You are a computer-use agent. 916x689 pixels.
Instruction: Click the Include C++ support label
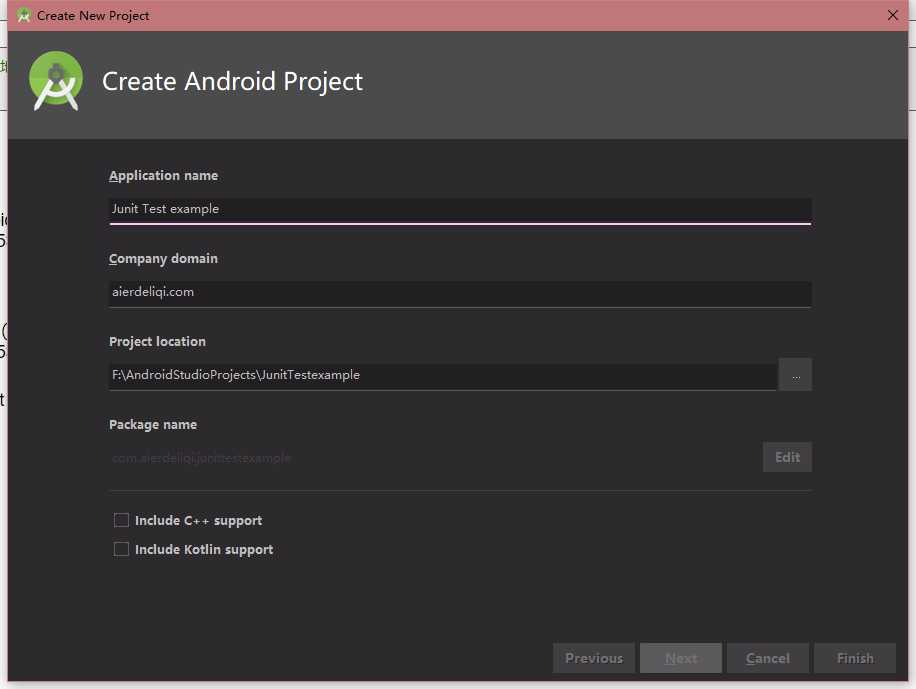click(199, 521)
